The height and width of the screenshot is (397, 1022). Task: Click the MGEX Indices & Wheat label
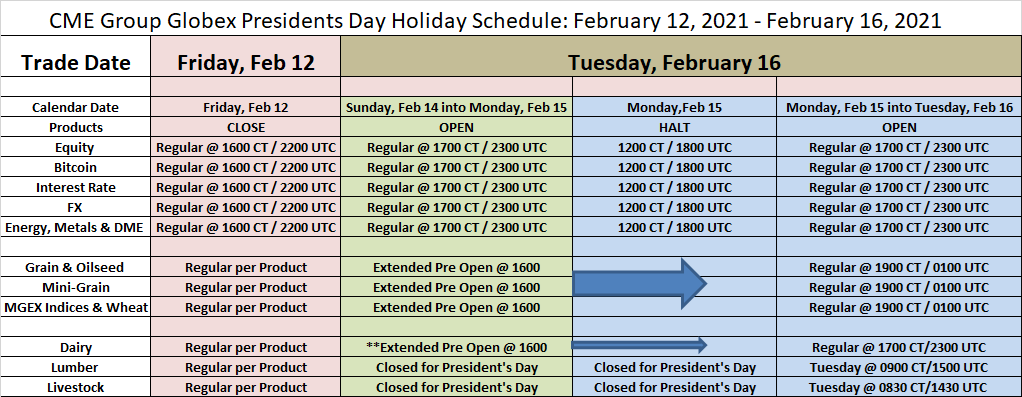click(76, 307)
